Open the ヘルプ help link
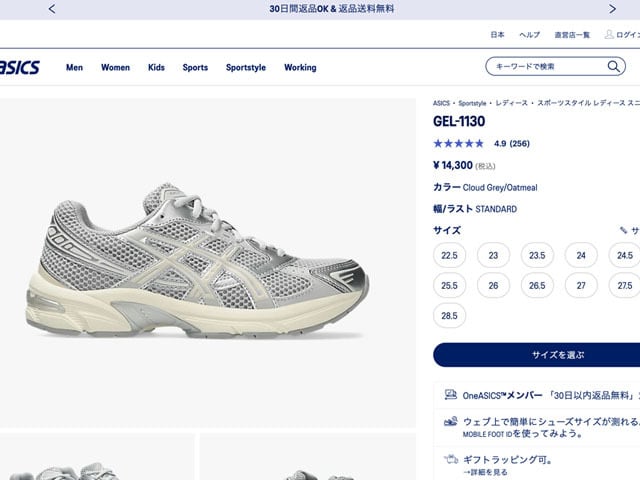 click(529, 35)
